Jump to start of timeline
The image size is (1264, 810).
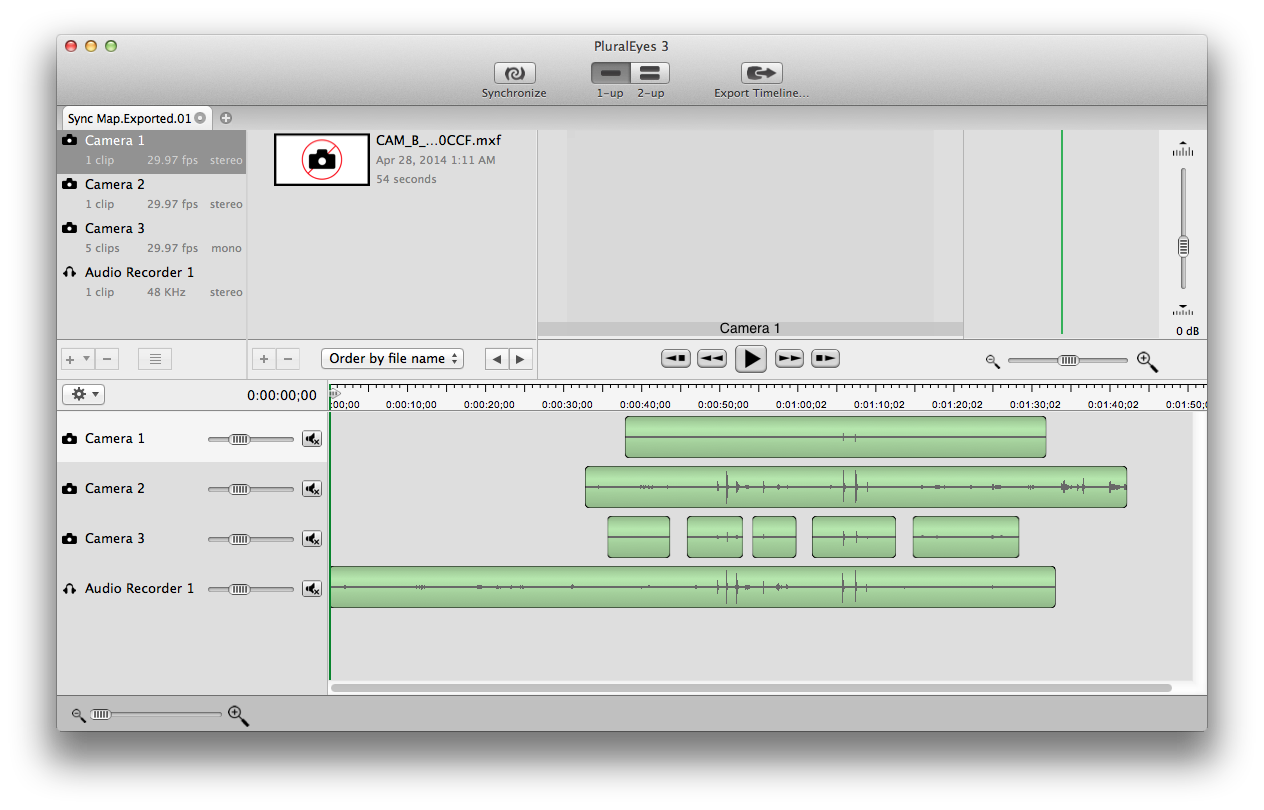[676, 358]
